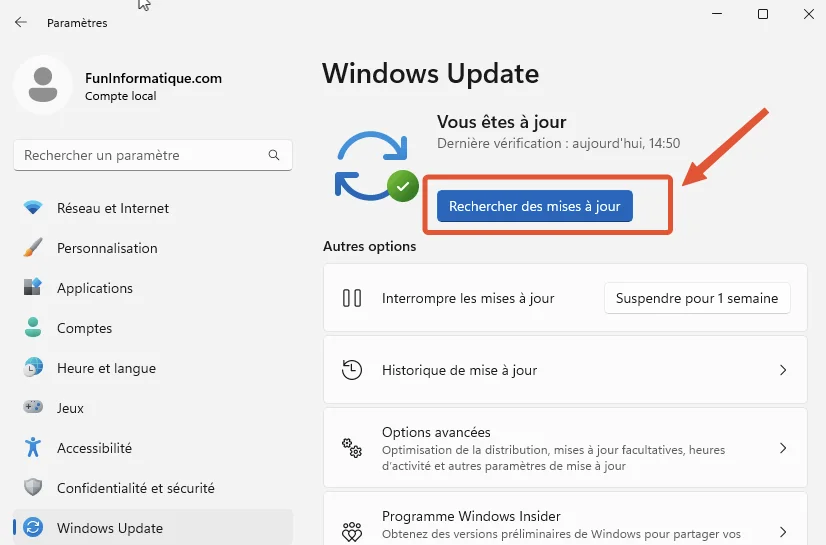Click Rechercher des mises à jour button
Screen dimensions: 826x545
tap(535, 206)
